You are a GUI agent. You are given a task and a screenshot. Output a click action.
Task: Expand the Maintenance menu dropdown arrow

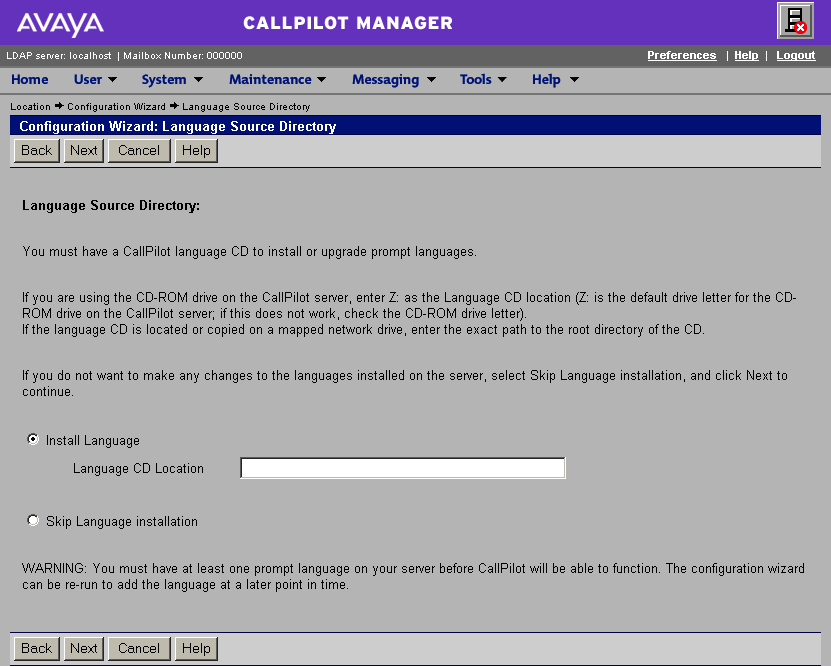pos(322,80)
